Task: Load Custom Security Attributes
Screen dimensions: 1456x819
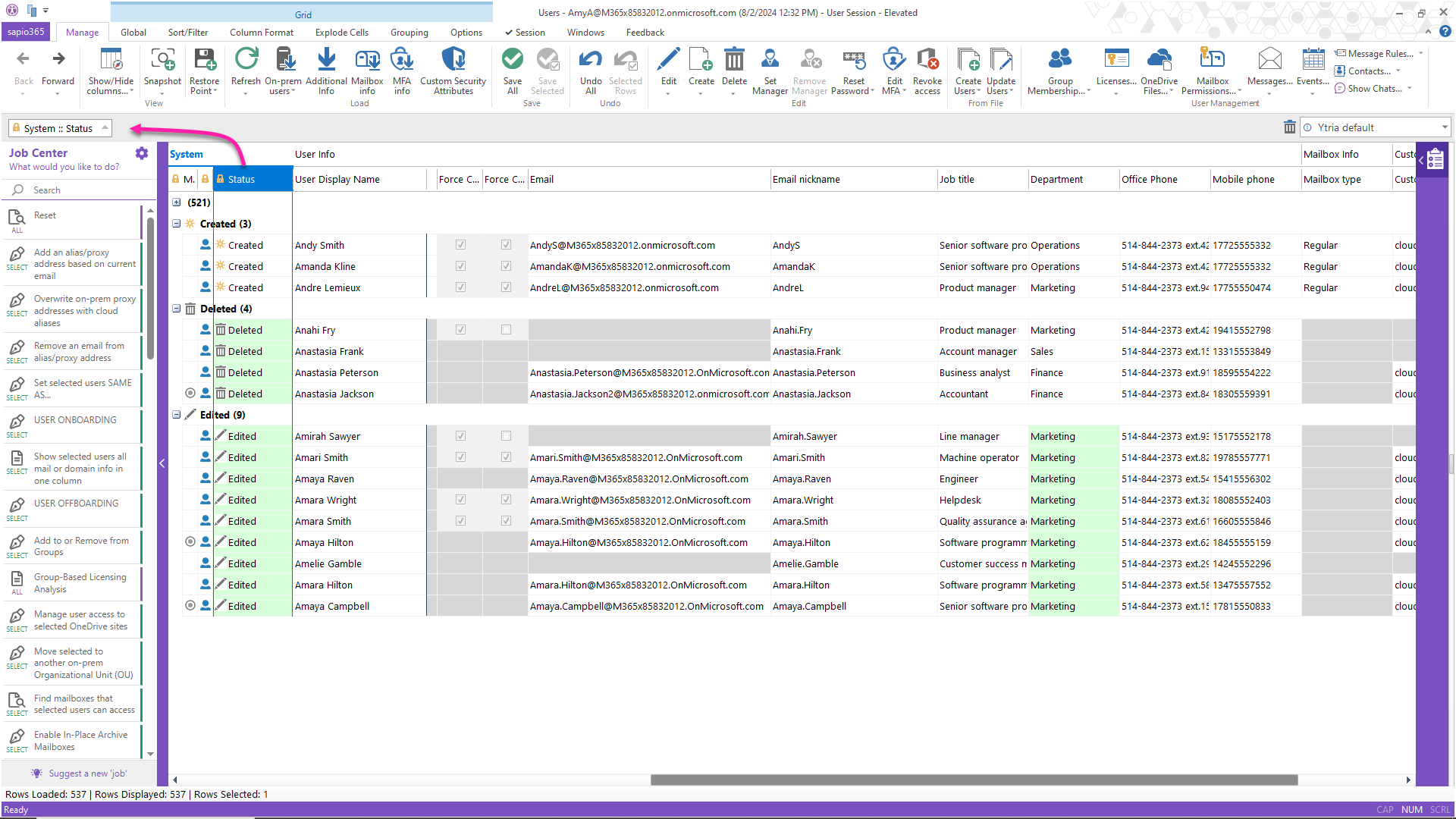Action: pos(453,71)
